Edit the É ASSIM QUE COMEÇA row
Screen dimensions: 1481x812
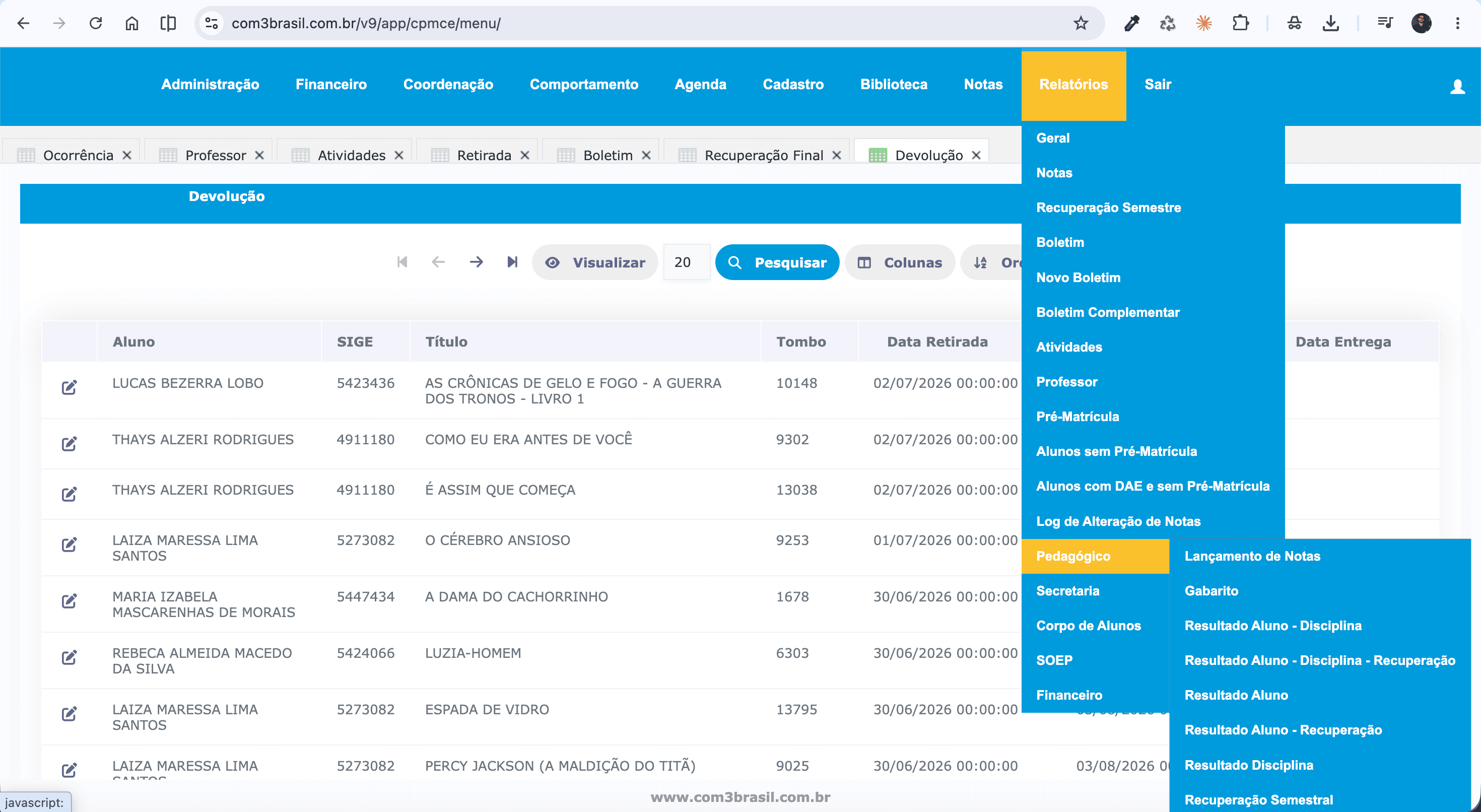pos(69,494)
